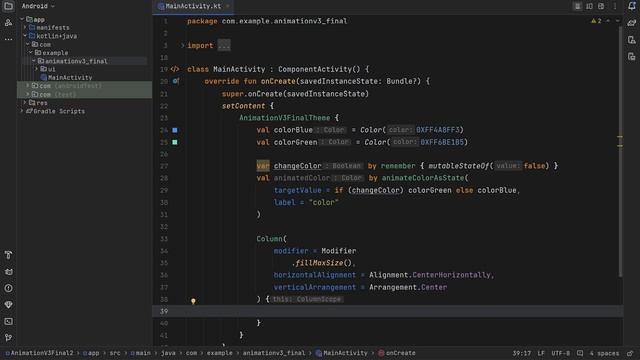640x360 pixels.
Task: Switch editor to Design view
Action: point(601,6)
